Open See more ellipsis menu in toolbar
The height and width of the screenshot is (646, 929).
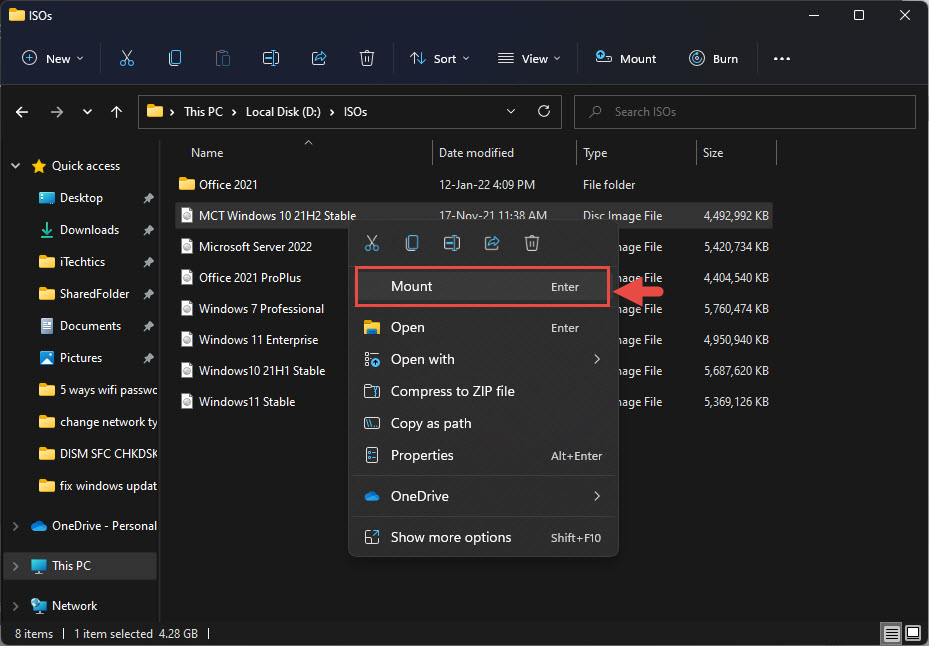click(x=781, y=59)
